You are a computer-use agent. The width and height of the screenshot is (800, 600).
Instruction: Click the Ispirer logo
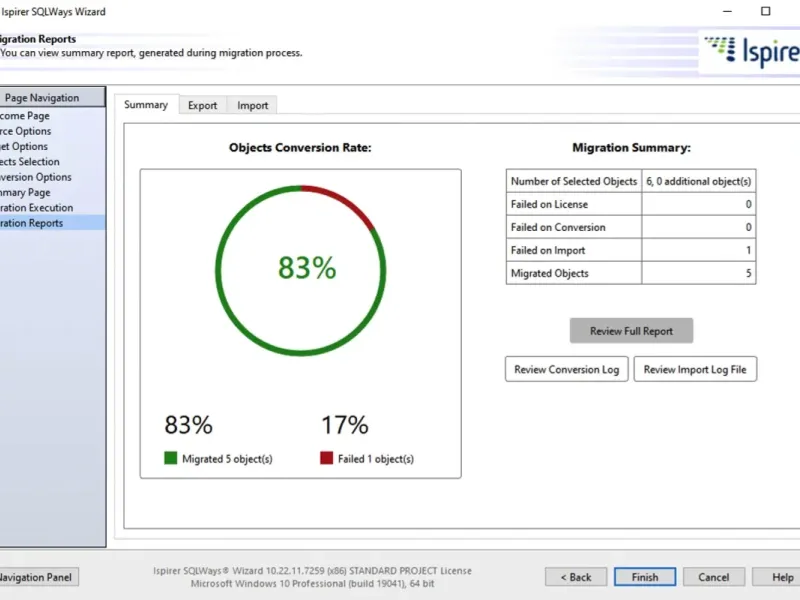click(x=751, y=51)
